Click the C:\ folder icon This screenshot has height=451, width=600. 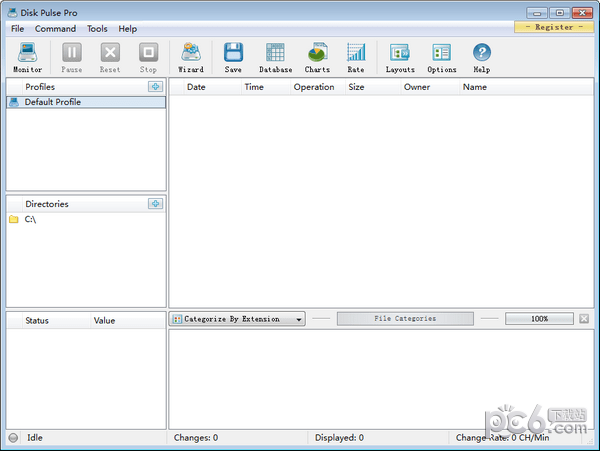click(x=14, y=219)
